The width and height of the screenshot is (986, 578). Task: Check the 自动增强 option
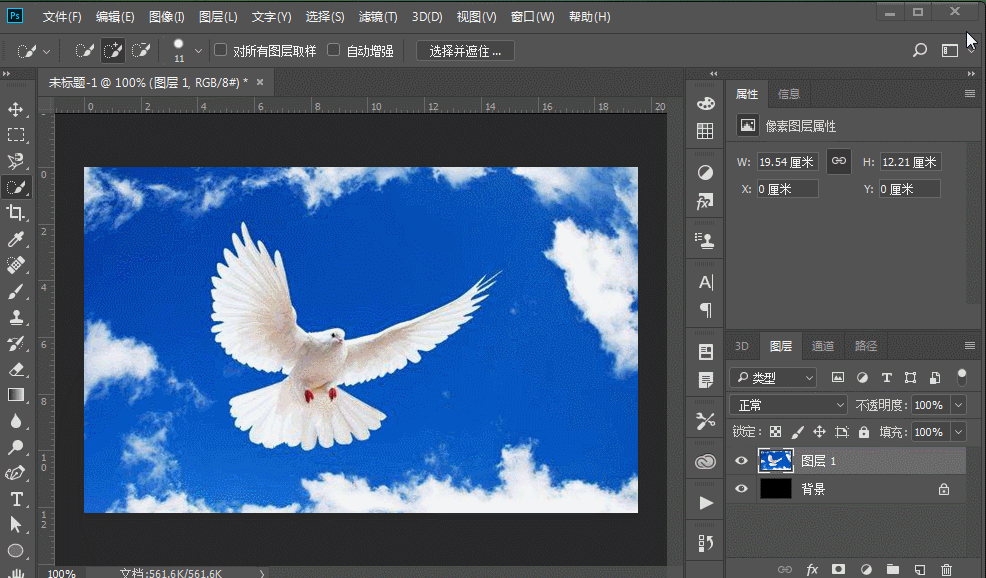pos(334,50)
